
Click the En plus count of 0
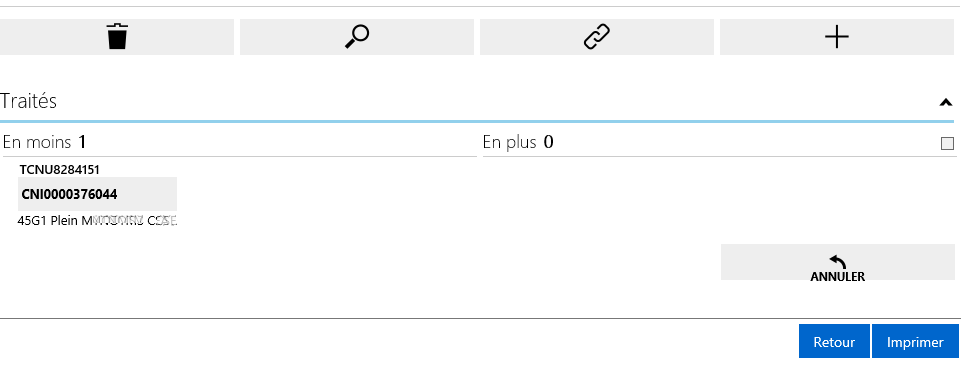(x=549, y=143)
